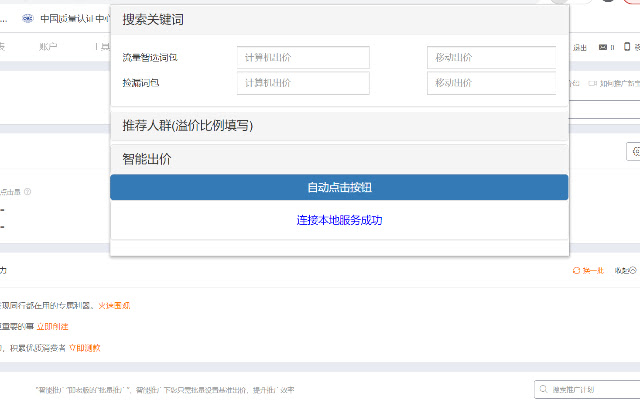Click the 换一批 orange link

pyautogui.click(x=593, y=271)
